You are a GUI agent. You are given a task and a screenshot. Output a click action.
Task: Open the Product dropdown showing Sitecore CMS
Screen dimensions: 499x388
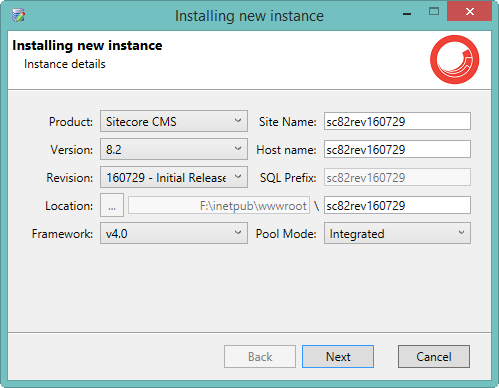click(174, 121)
